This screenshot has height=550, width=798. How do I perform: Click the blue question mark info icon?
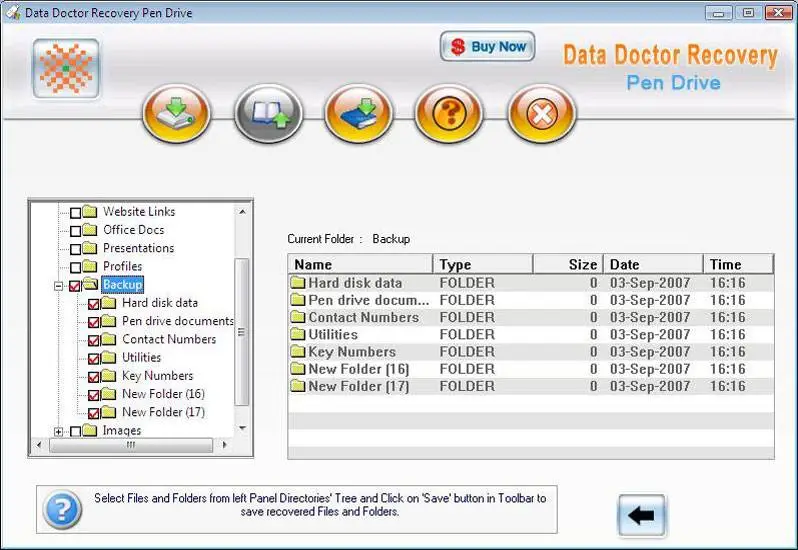(x=62, y=509)
